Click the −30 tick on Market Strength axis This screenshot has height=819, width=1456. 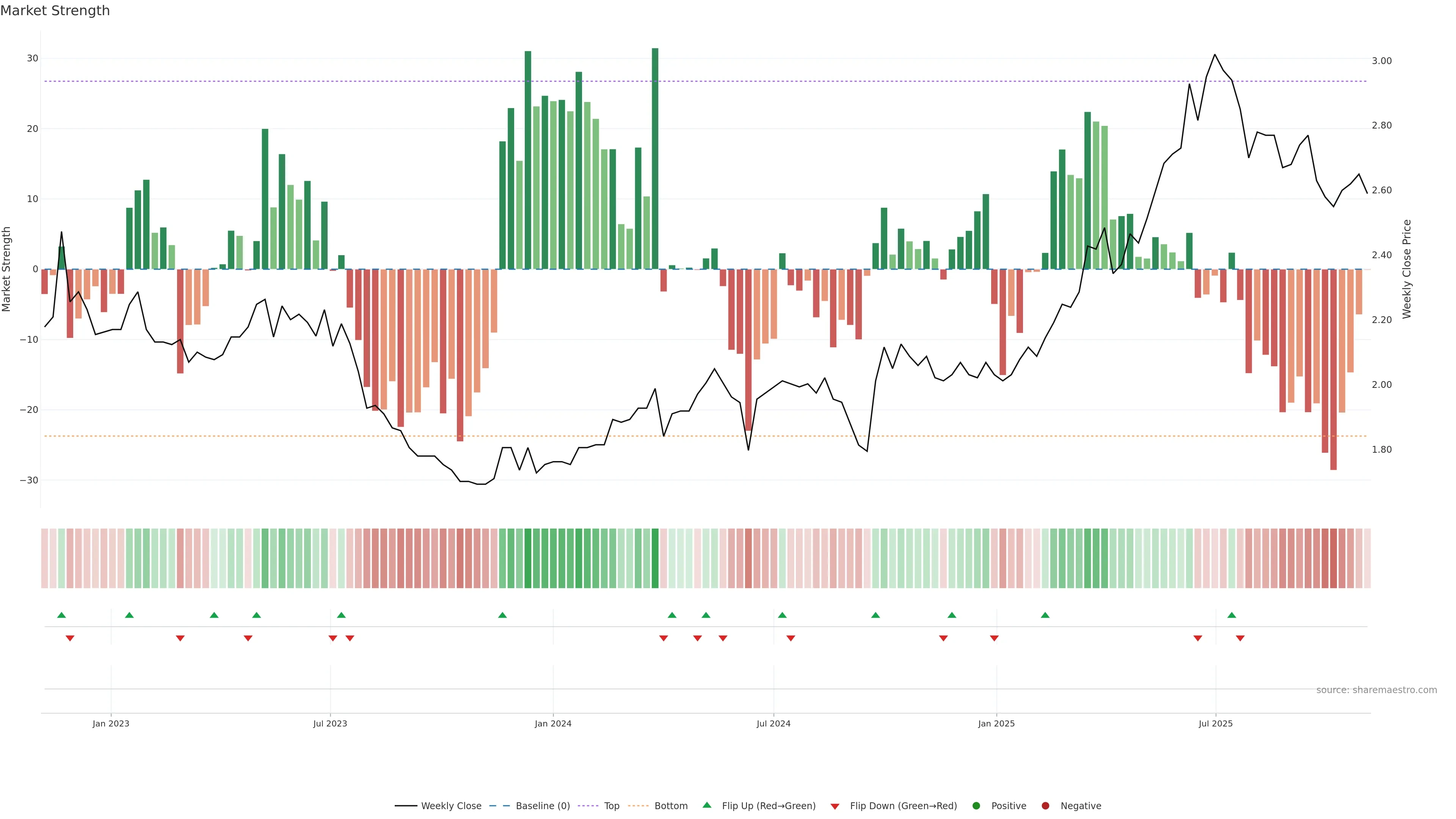tap(29, 480)
